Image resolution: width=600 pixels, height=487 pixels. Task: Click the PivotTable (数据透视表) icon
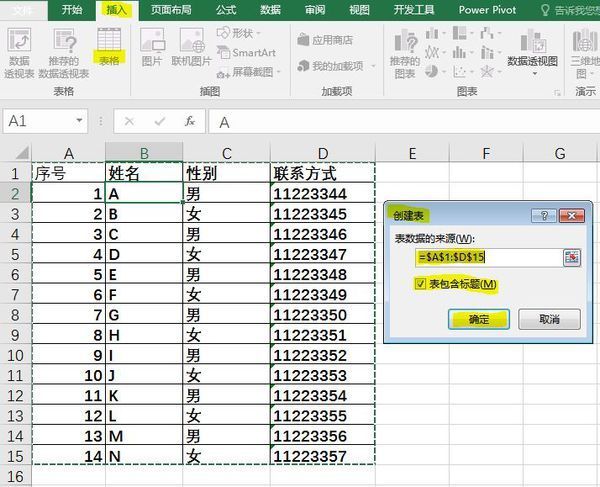coord(19,53)
